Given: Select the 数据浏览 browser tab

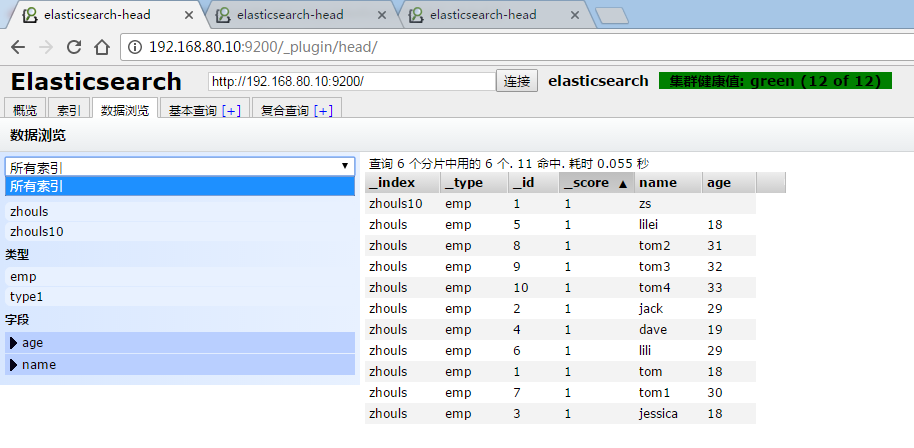Looking at the screenshot, I should pyautogui.click(x=125, y=110).
